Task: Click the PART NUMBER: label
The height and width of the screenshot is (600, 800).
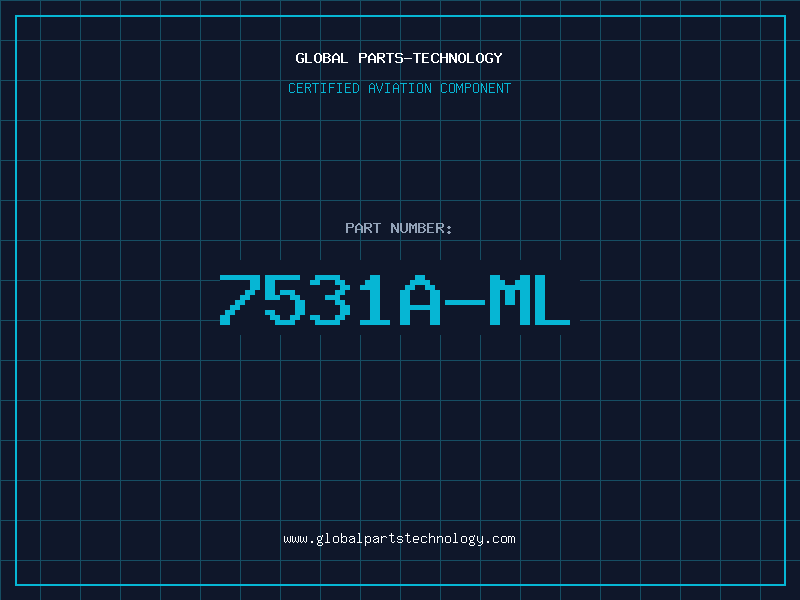Action: 398,228
